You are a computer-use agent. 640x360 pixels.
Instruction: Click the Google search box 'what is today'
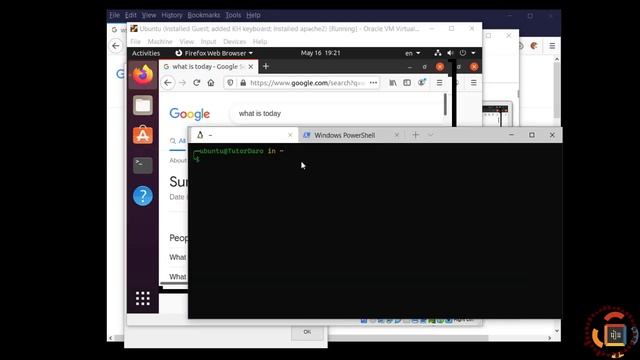click(x=337, y=113)
